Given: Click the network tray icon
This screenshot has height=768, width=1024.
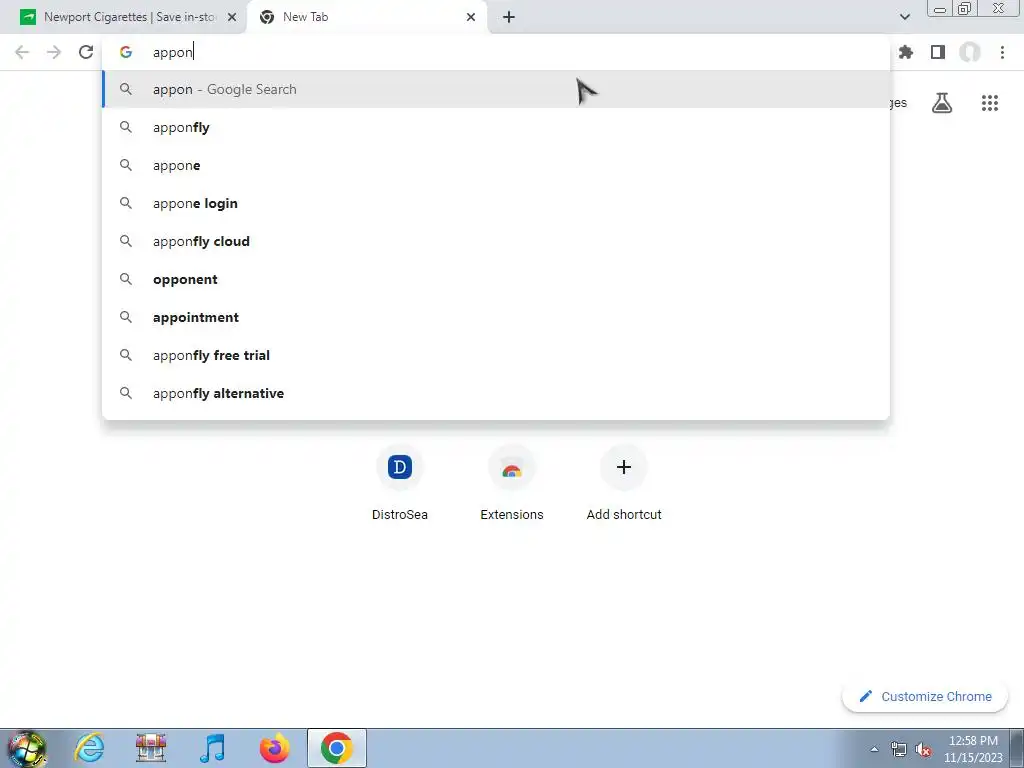Looking at the screenshot, I should click(x=899, y=749).
